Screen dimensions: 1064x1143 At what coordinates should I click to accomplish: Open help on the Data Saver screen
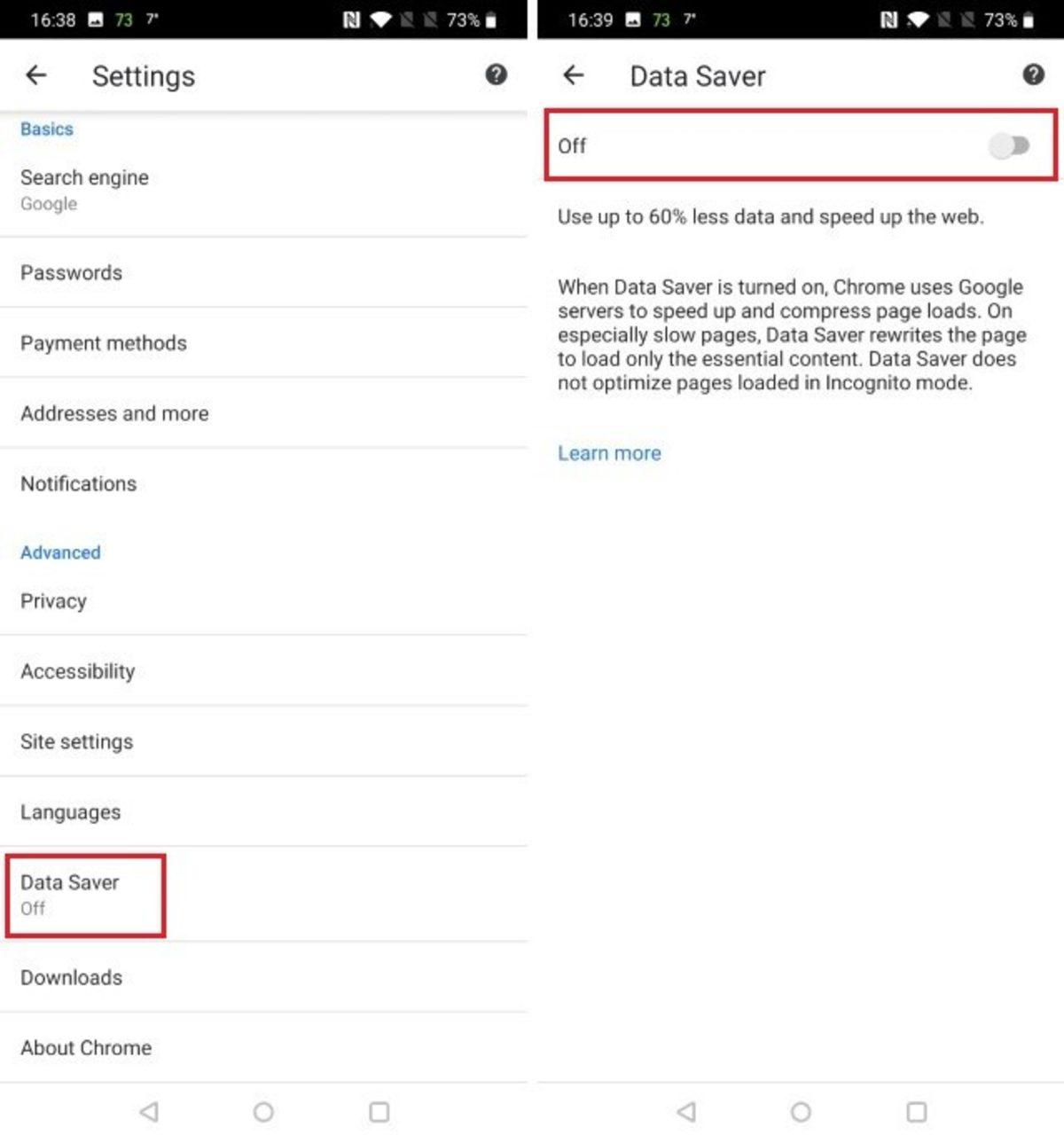tap(1032, 74)
